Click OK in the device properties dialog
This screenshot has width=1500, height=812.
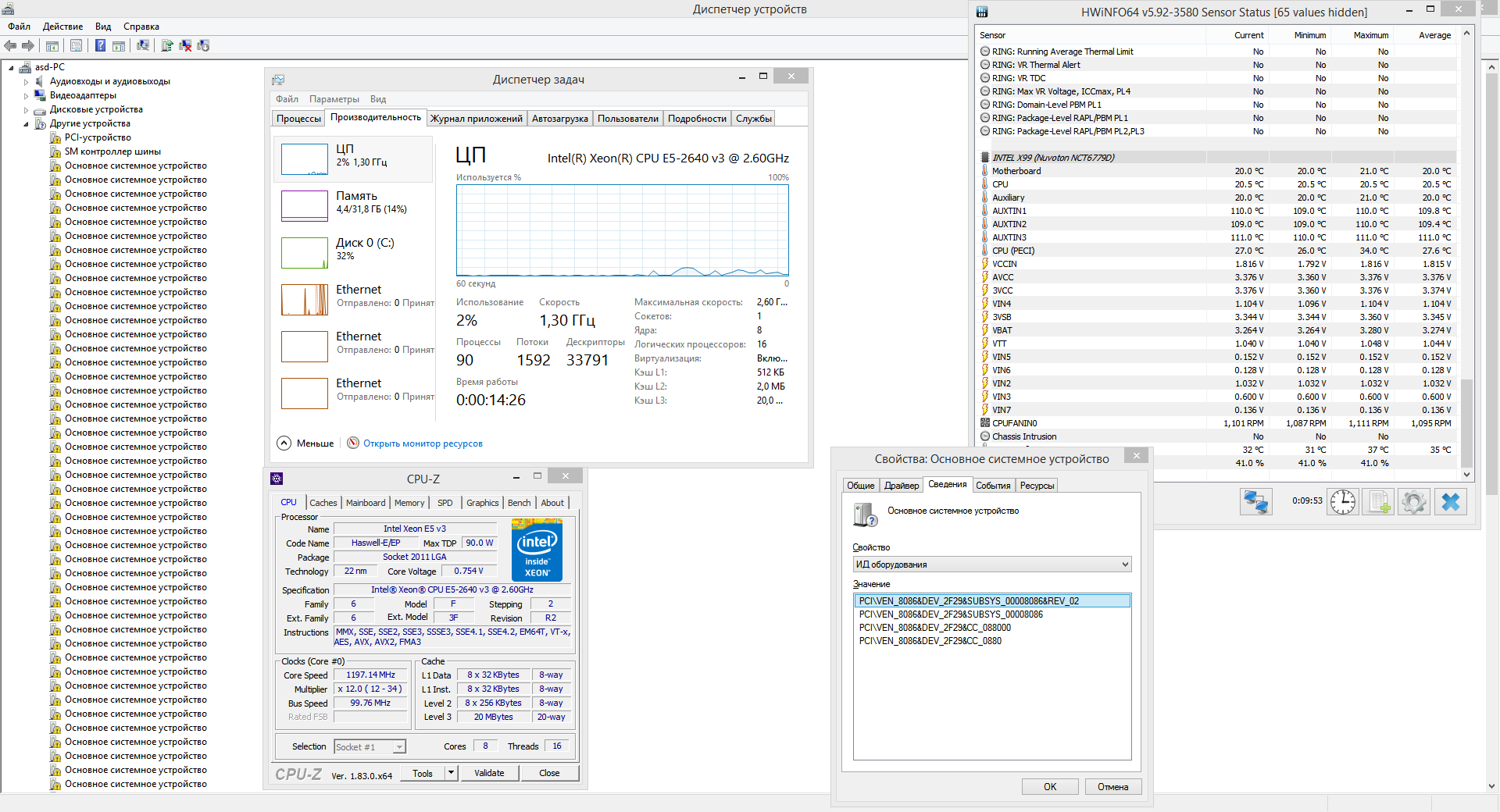point(1050,787)
